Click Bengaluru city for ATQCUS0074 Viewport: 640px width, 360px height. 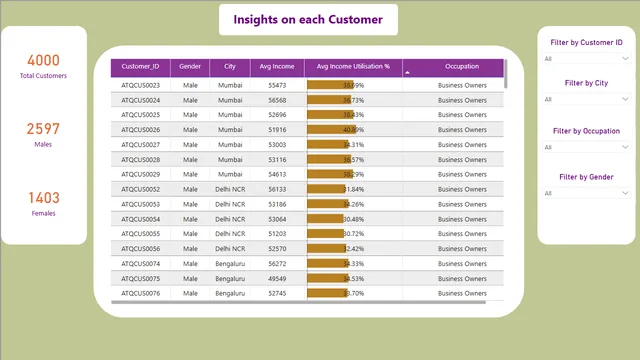coord(230,264)
